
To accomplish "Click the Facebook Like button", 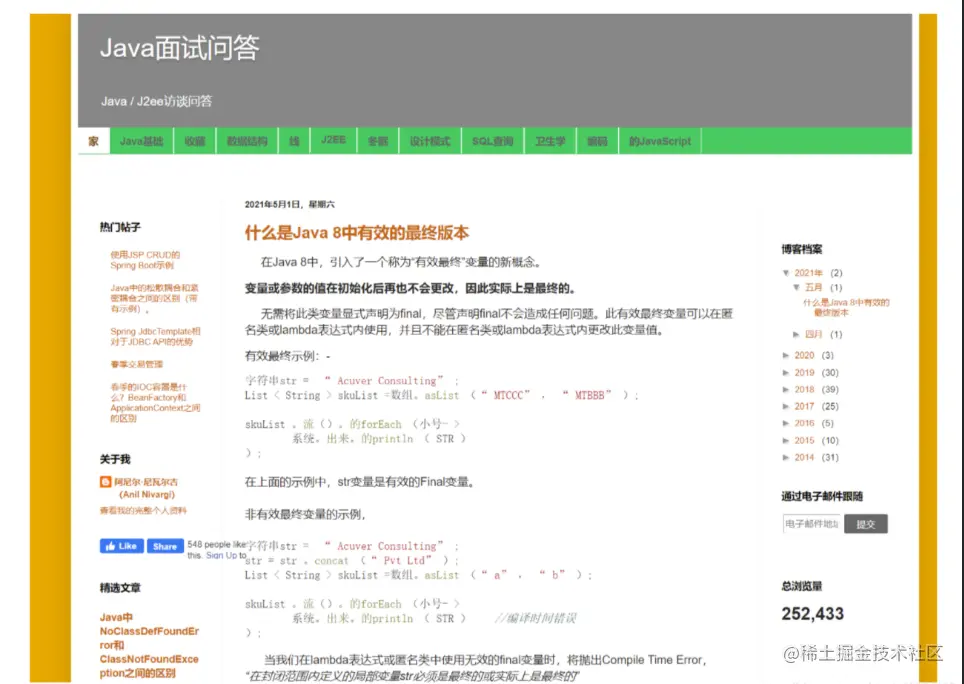I will (122, 546).
